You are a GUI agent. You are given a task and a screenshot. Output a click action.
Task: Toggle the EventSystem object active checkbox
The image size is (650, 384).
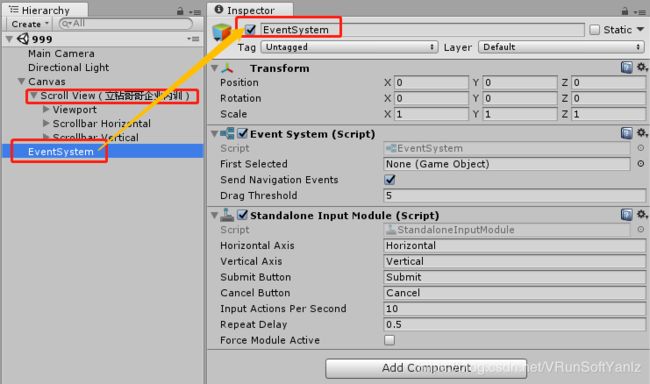tap(250, 29)
